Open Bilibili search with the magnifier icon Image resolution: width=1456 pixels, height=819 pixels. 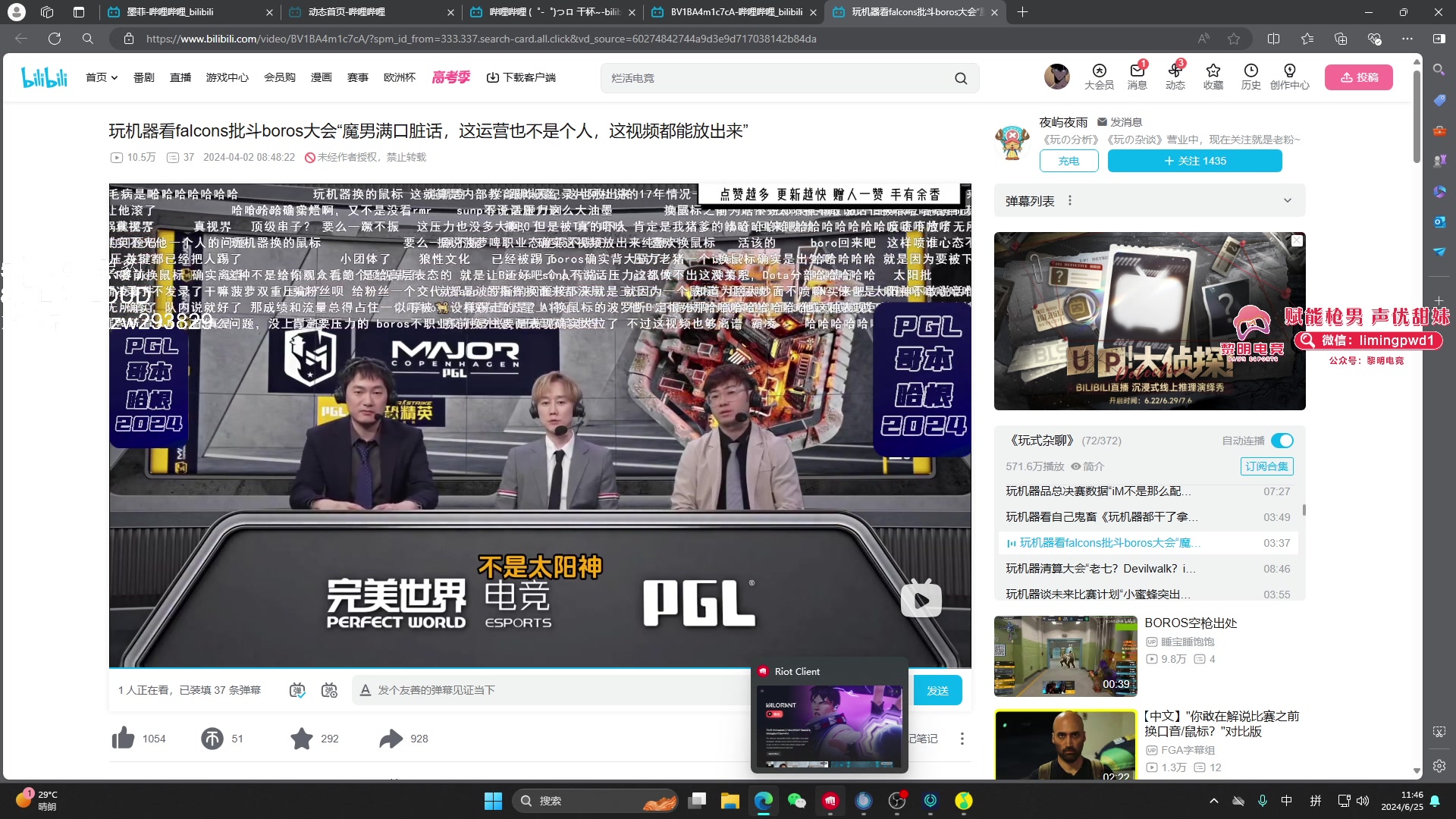(960, 77)
